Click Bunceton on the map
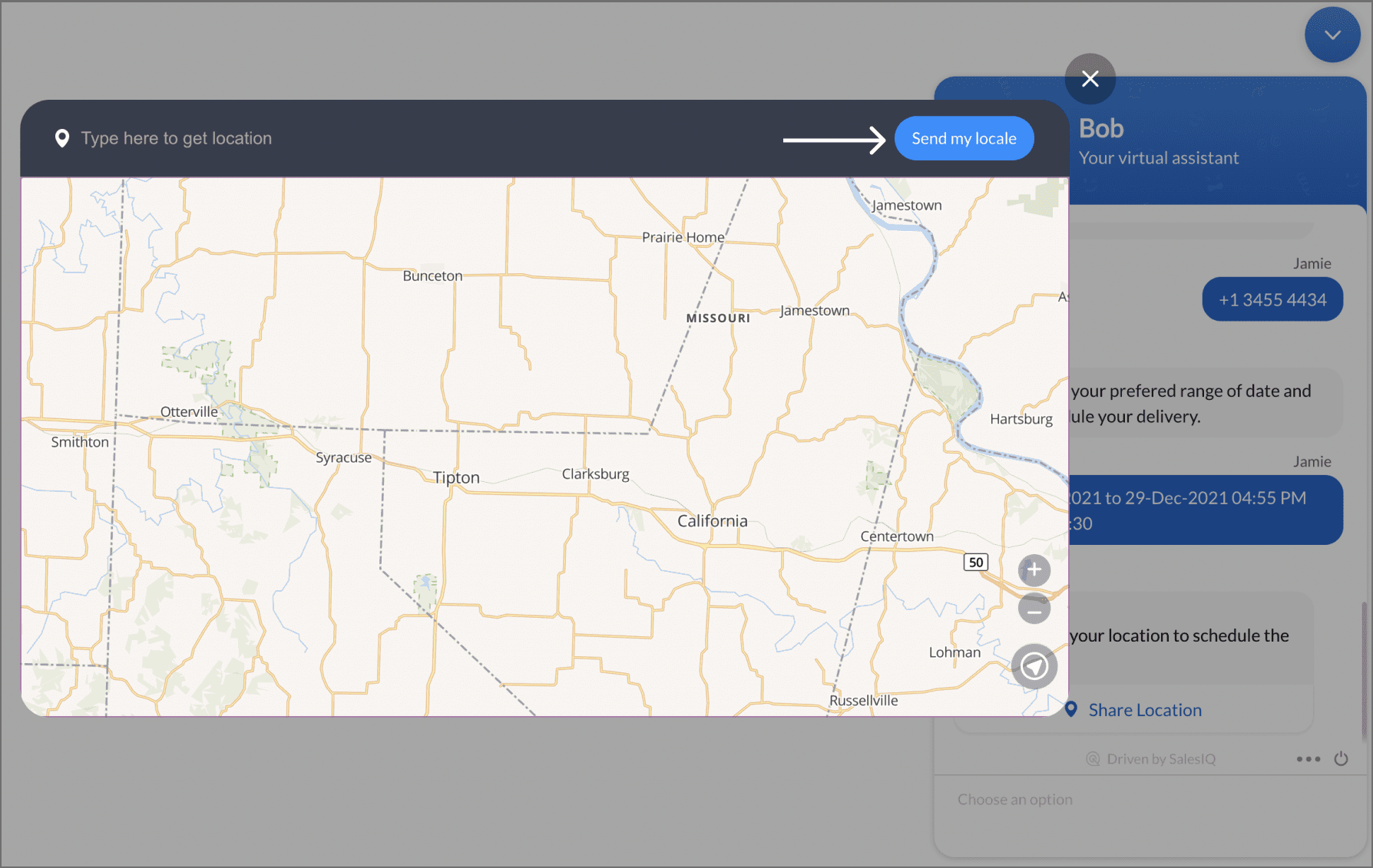Image resolution: width=1373 pixels, height=868 pixels. (432, 276)
